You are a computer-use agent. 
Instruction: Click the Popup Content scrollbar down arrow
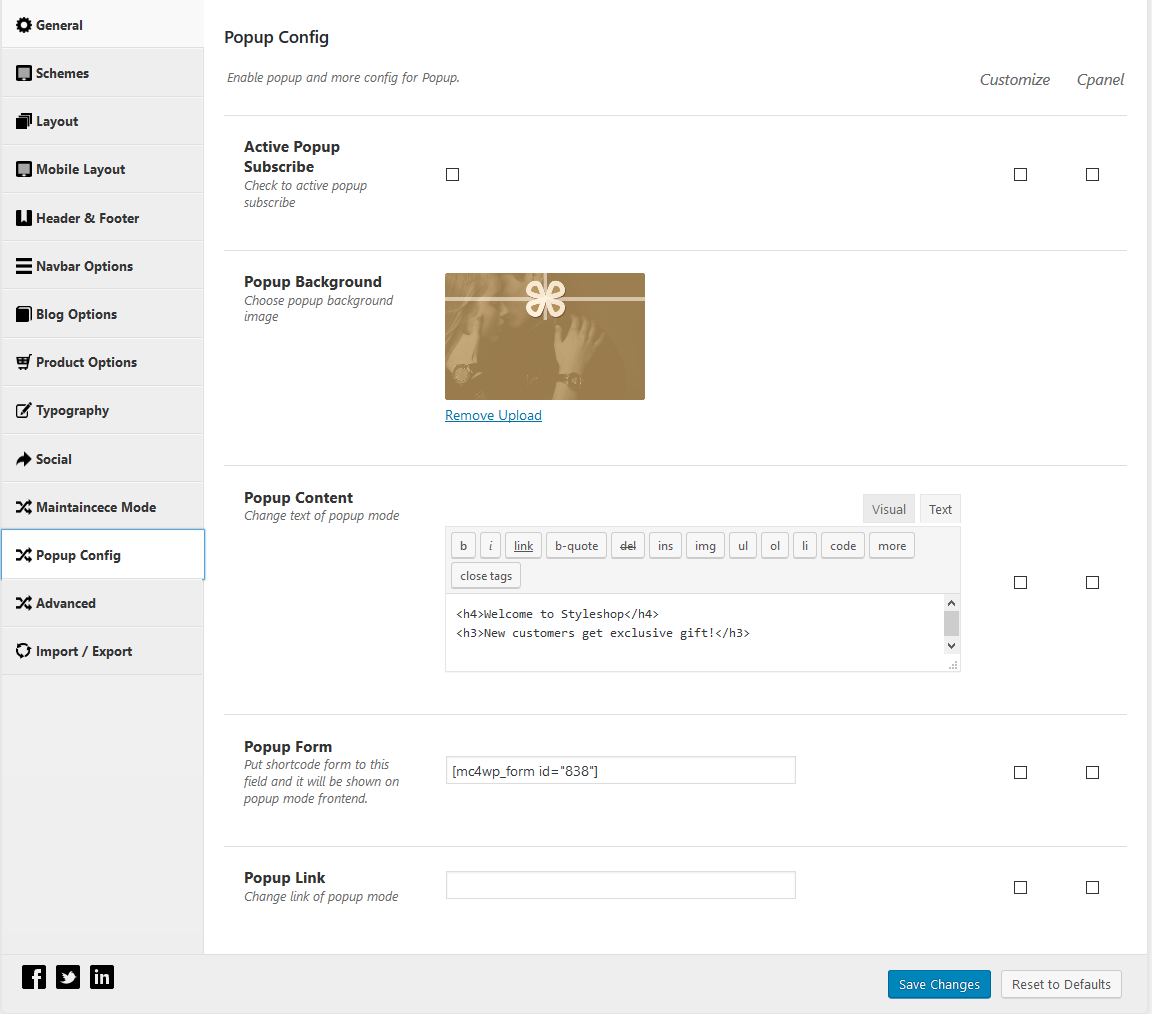[951, 646]
